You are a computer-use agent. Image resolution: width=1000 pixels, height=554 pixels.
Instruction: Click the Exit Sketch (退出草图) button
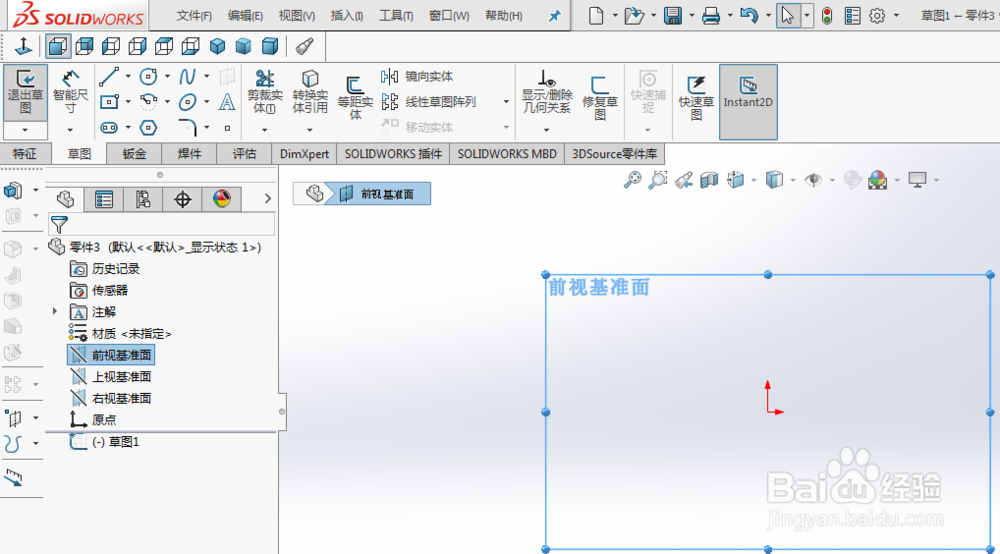[x=26, y=92]
